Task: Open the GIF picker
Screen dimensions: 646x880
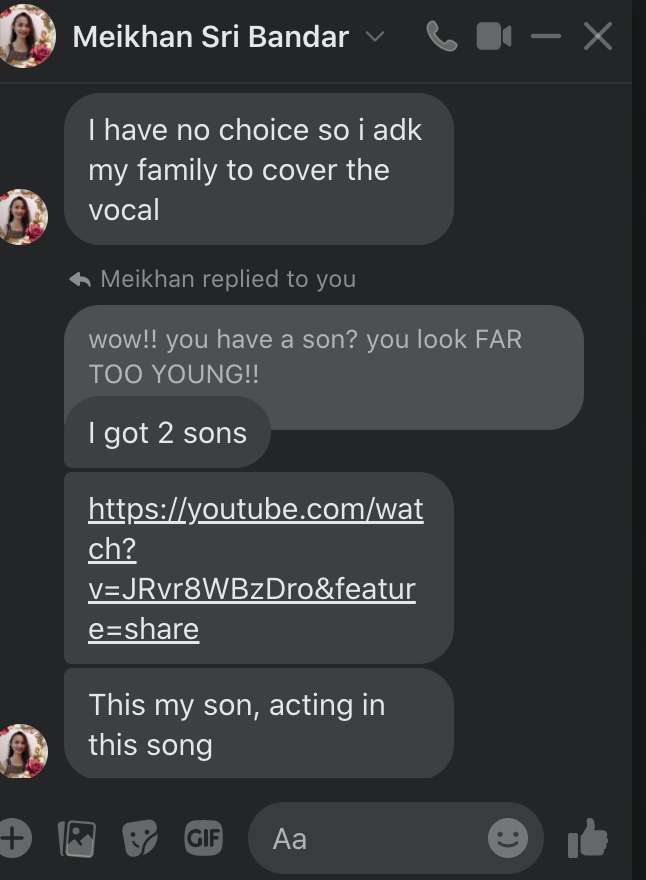Action: [203, 838]
